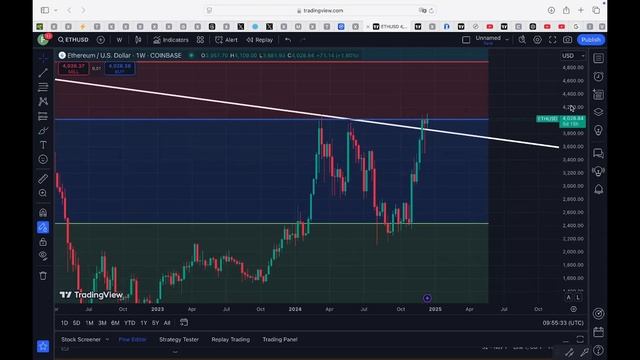Switch to the Replay Trading tab
This screenshot has height=360, width=640.
point(231,339)
